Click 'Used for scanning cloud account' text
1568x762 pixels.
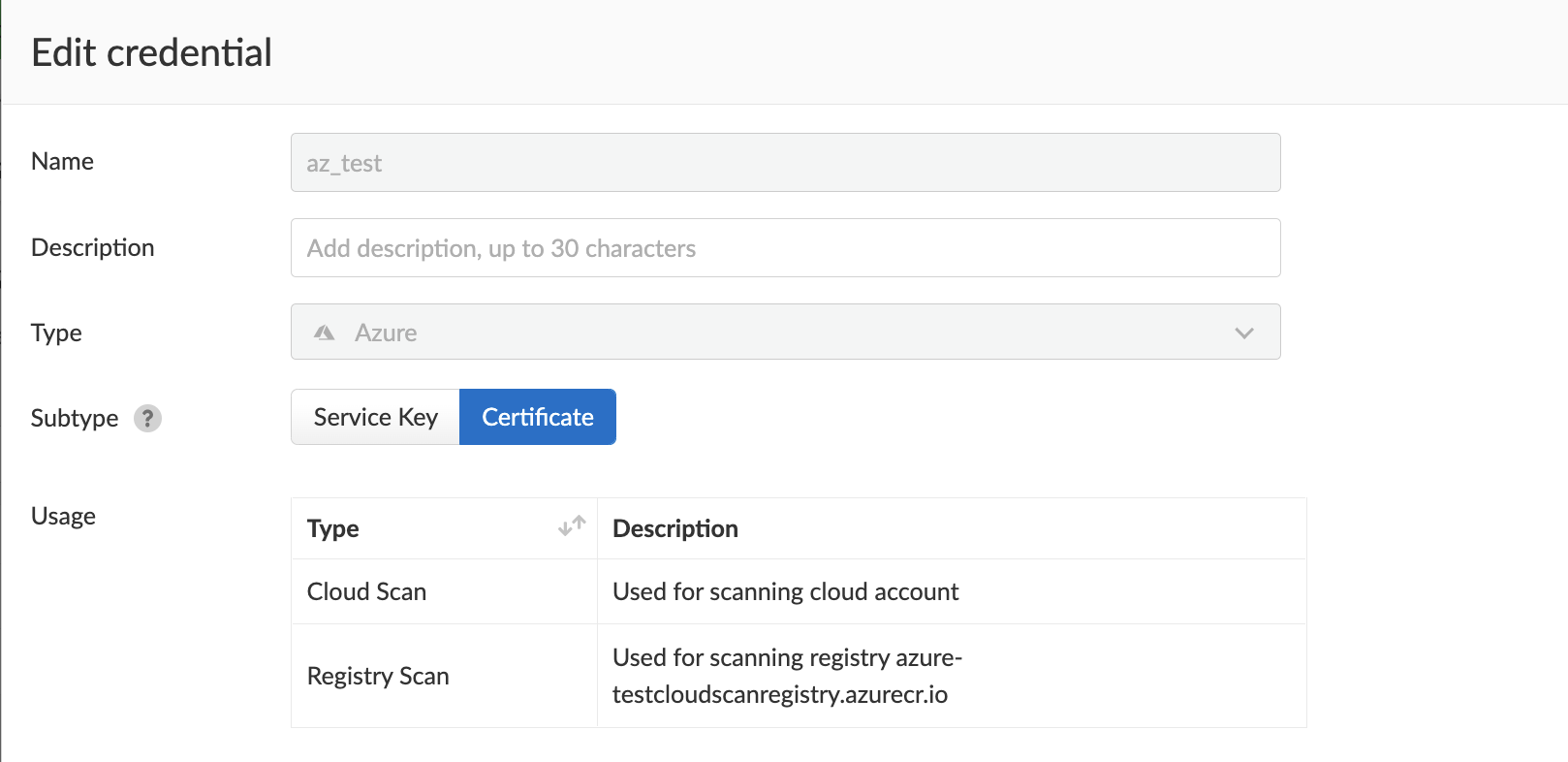point(785,591)
